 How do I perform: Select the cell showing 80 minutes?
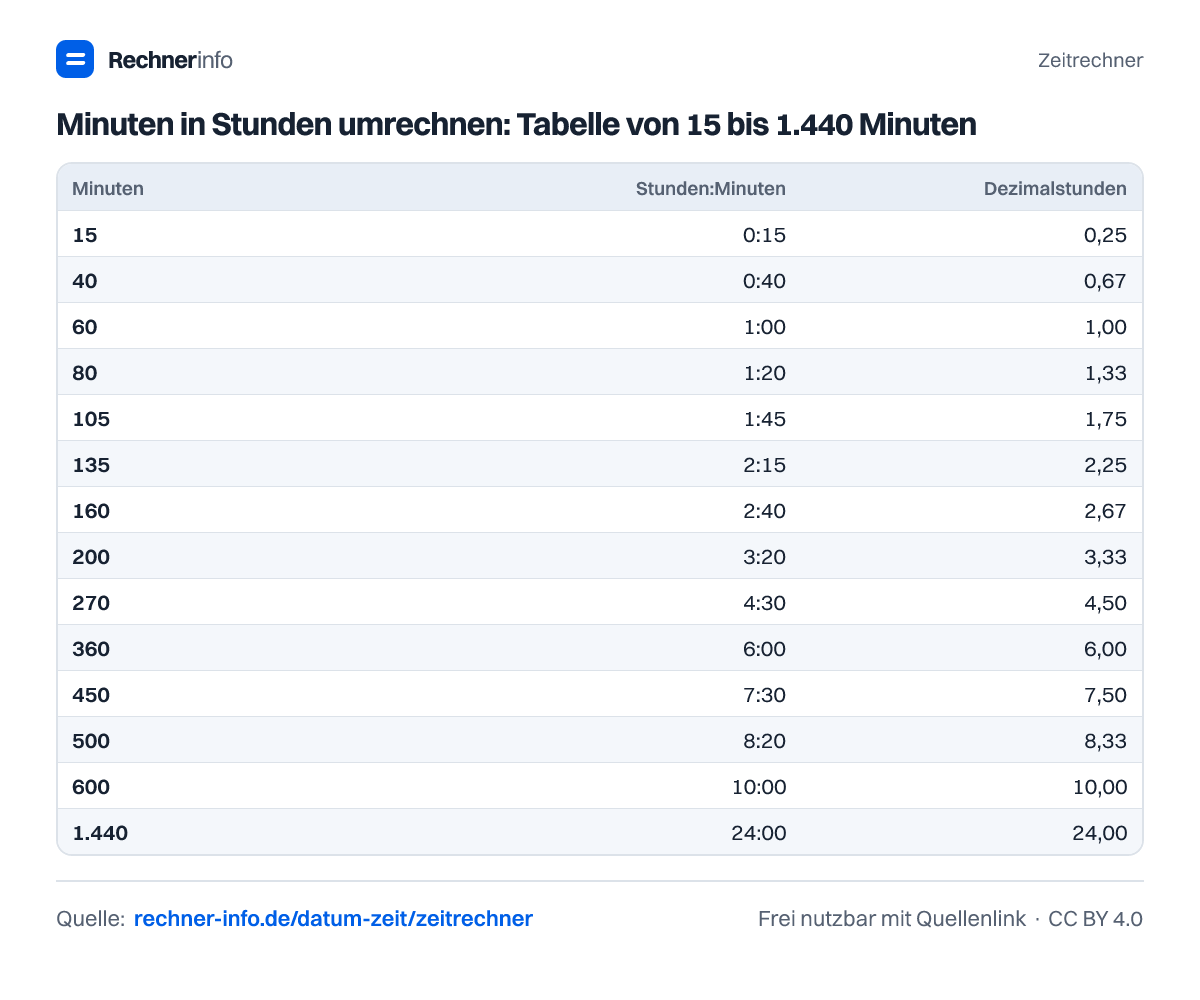85,373
